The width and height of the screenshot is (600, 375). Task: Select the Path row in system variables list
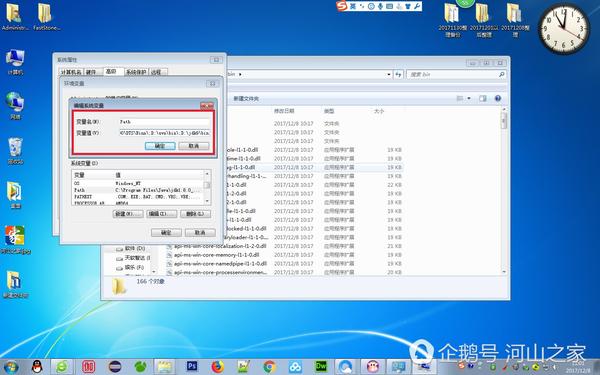tap(138, 190)
